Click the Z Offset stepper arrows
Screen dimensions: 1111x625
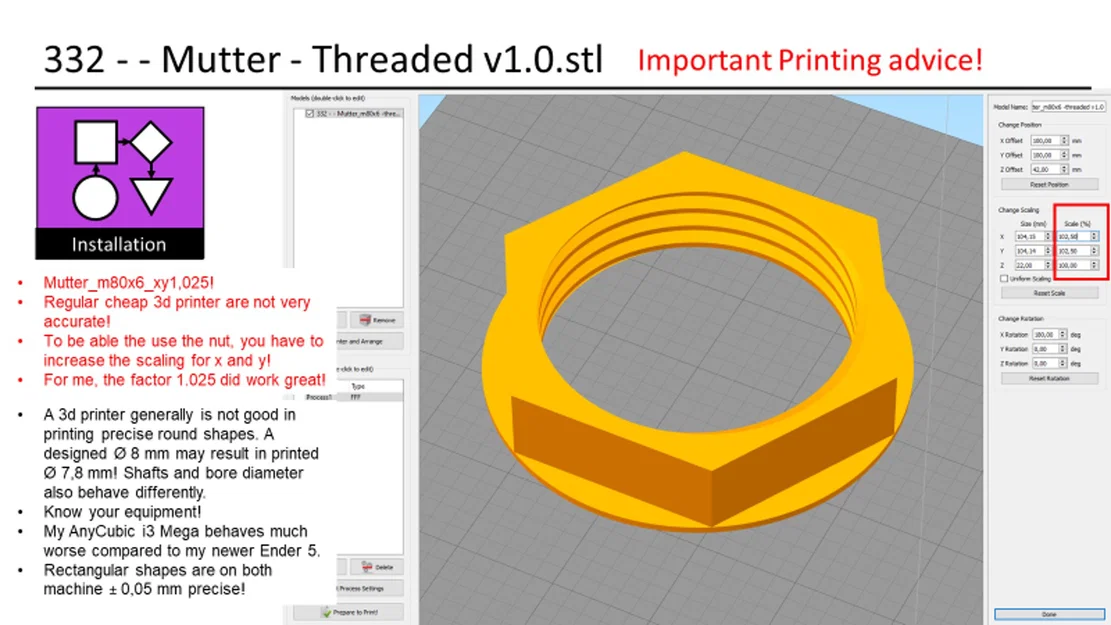(1064, 169)
